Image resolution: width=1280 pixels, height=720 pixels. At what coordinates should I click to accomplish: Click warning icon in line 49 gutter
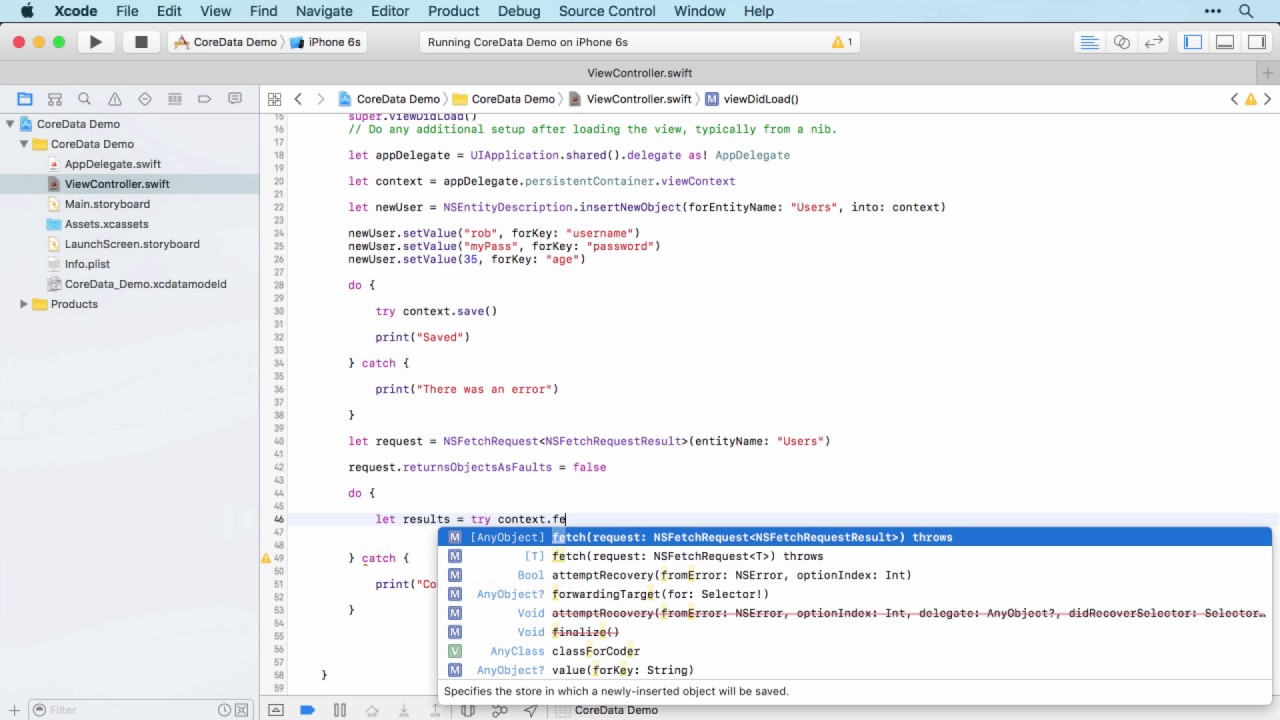pos(266,558)
